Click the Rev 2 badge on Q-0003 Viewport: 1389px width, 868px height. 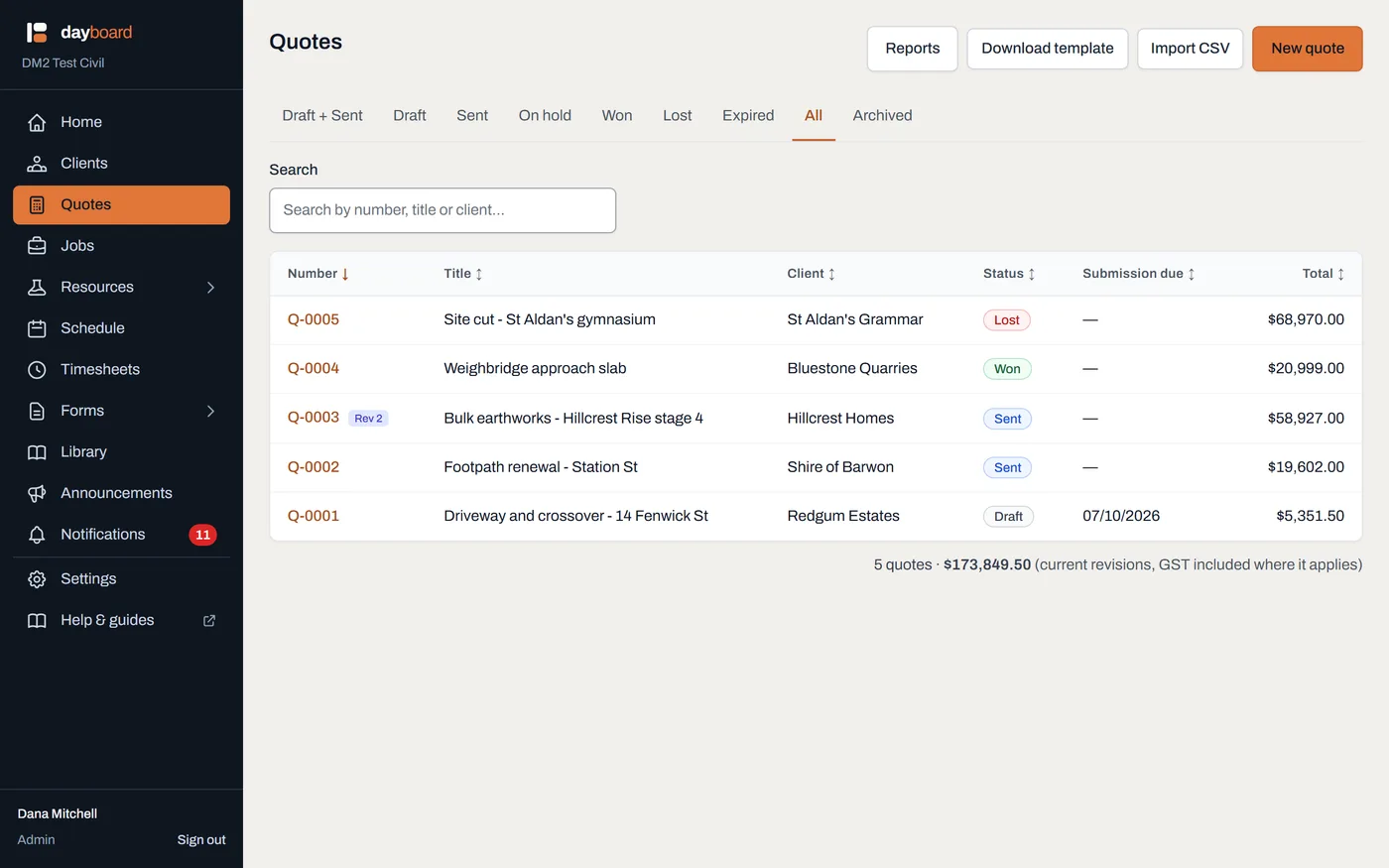(368, 419)
